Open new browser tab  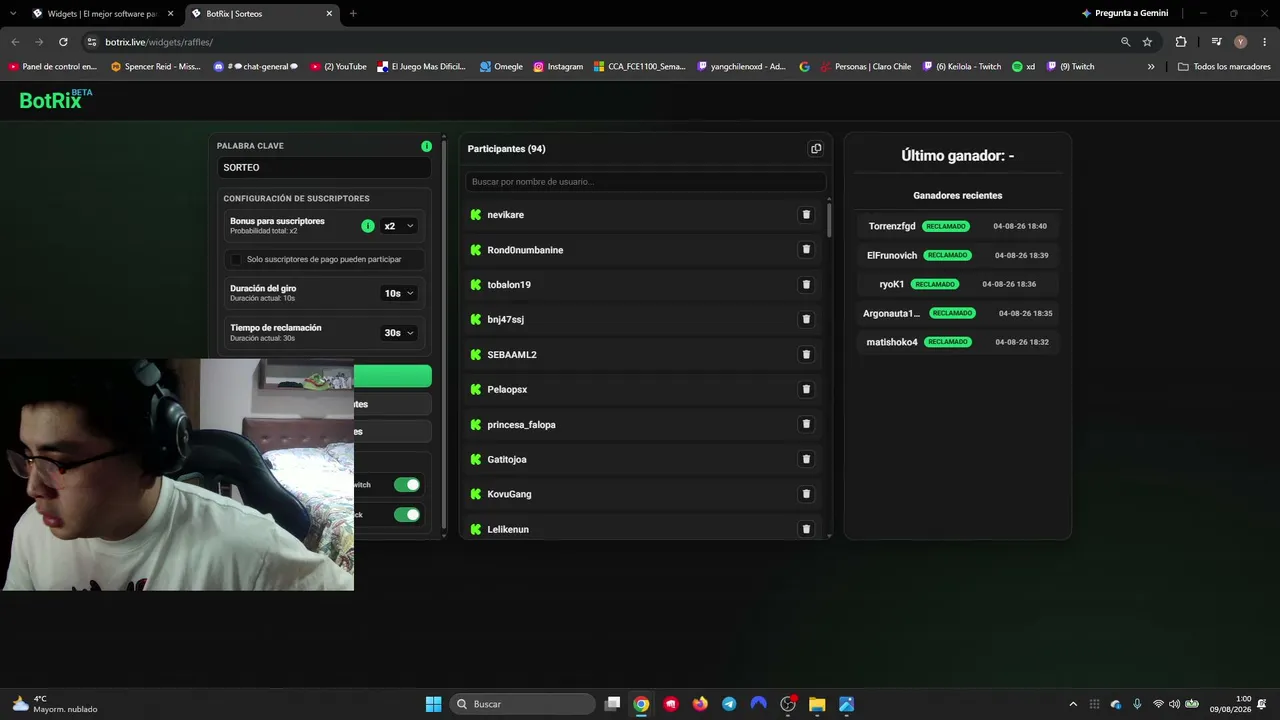point(353,14)
